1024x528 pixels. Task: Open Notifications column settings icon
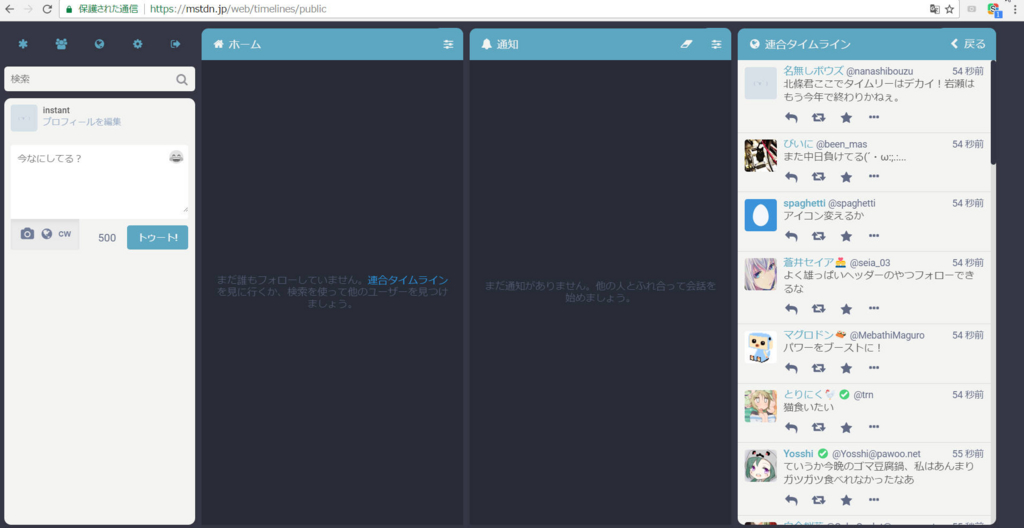coord(716,44)
